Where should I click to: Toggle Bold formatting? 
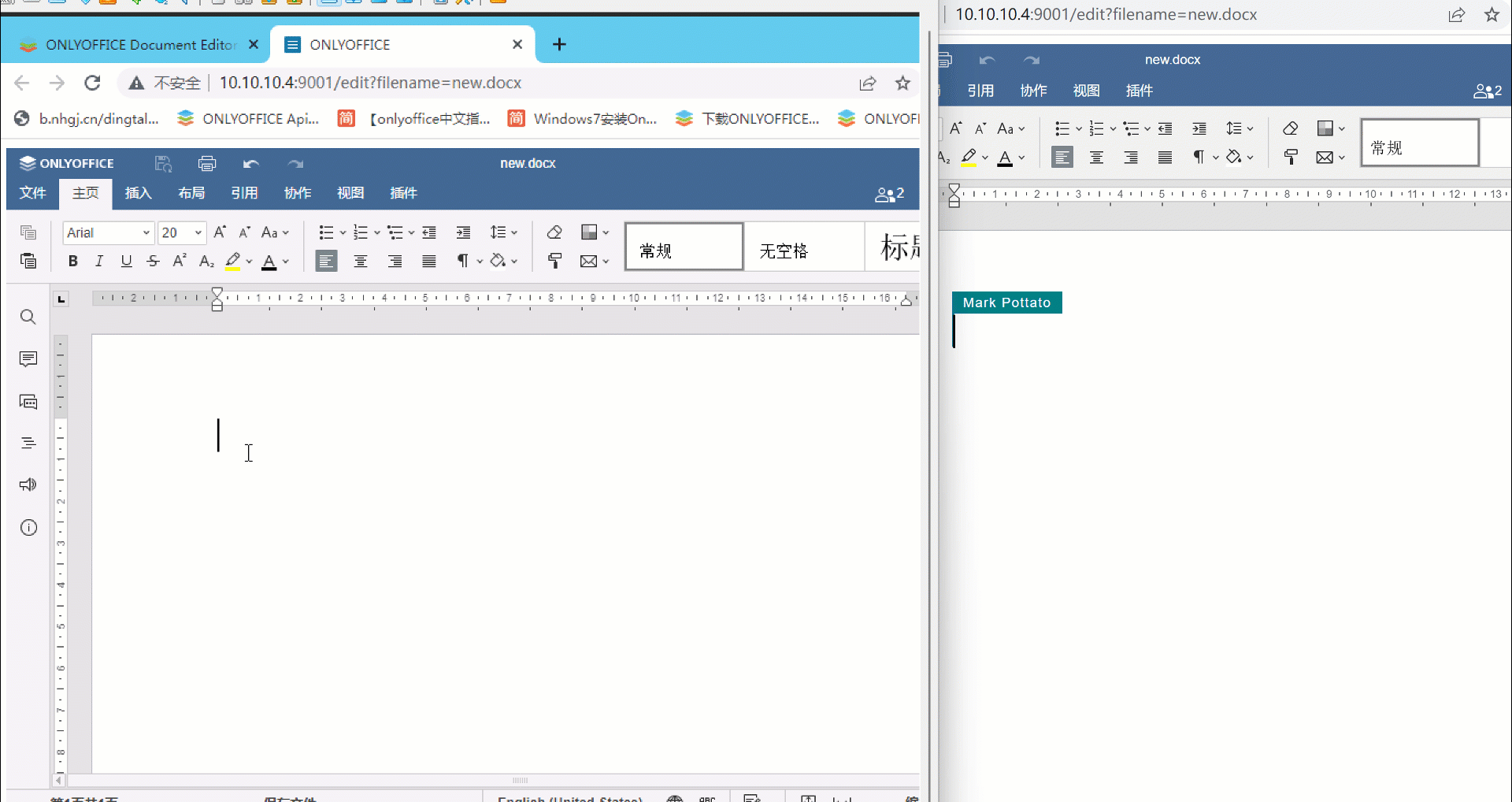tap(72, 261)
